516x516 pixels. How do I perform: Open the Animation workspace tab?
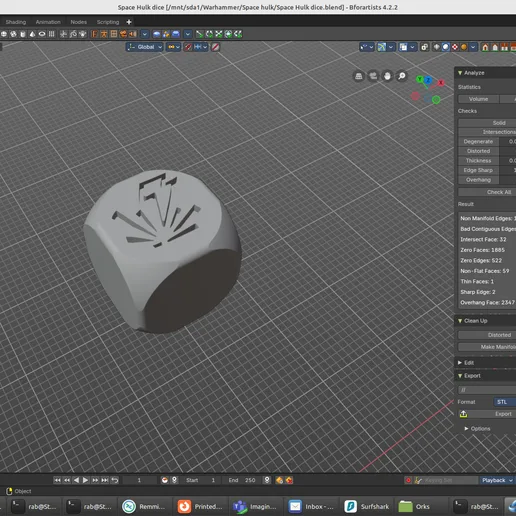pyautogui.click(x=48, y=22)
